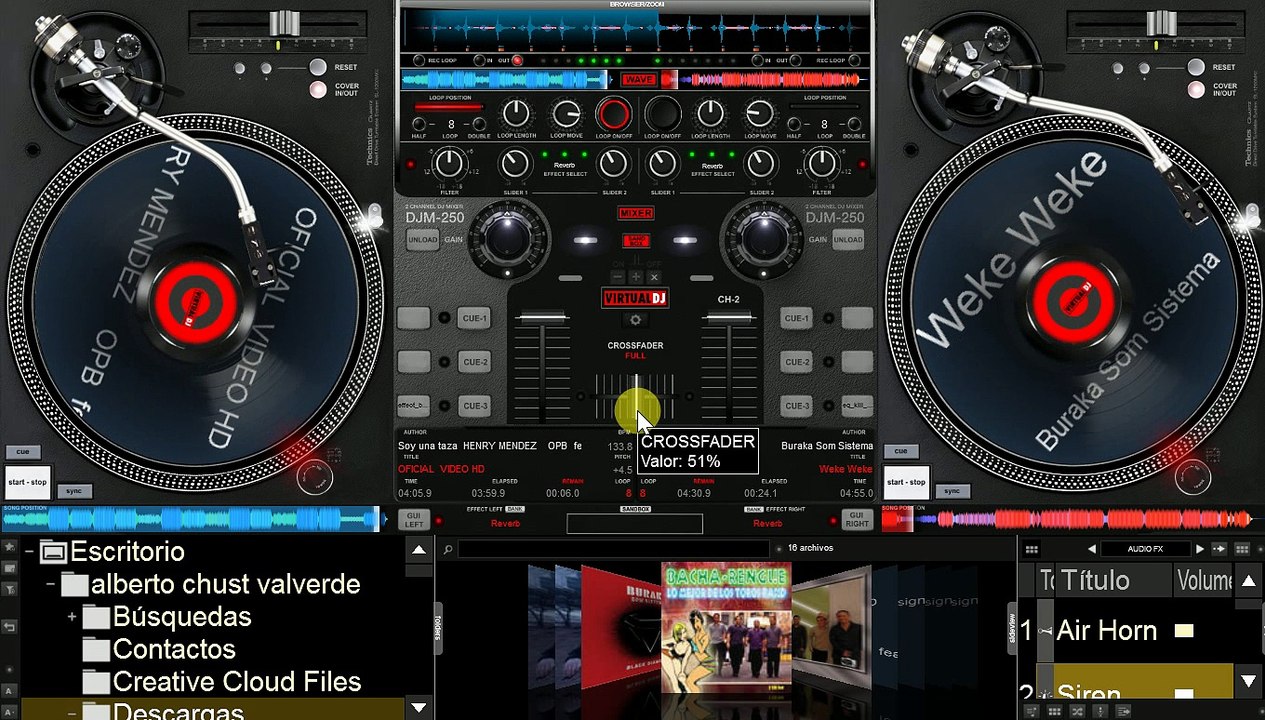
Task: Switch to next AUDIO FX bank arrow
Action: tap(1199, 549)
